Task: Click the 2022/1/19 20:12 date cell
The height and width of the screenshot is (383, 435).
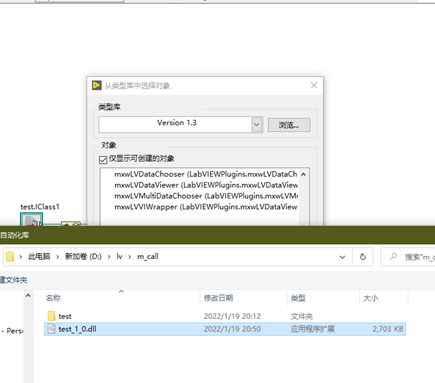Action: [232, 316]
